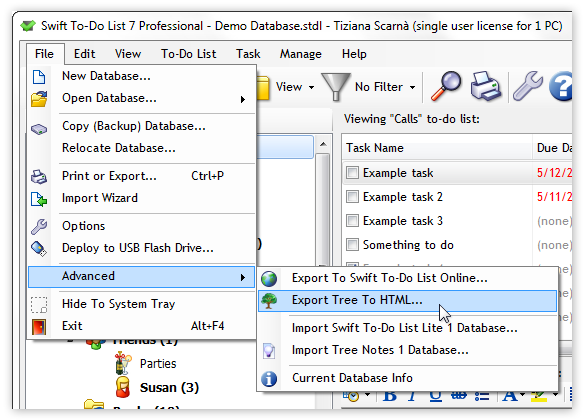Toggle underline formatting in notes toolbar
585x420 pixels.
tap(435, 395)
